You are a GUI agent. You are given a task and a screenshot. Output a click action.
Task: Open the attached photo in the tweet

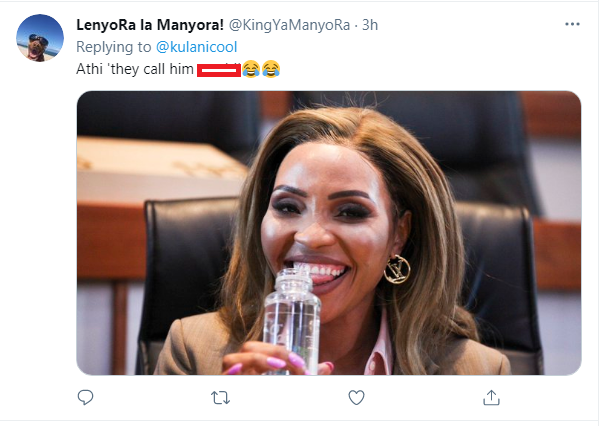click(329, 232)
